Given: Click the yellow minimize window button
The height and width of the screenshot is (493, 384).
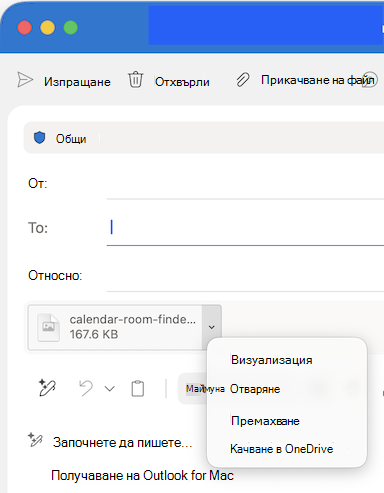Looking at the screenshot, I should tap(48, 28).
